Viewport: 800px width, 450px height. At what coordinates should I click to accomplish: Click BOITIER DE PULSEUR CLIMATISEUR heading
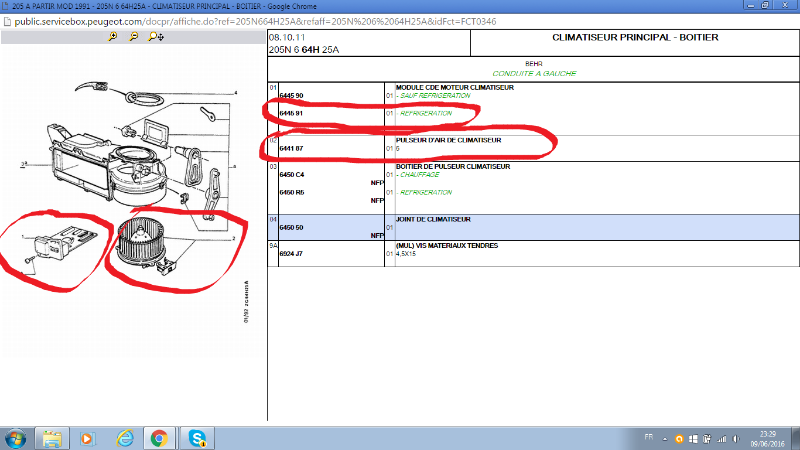[x=453, y=167]
